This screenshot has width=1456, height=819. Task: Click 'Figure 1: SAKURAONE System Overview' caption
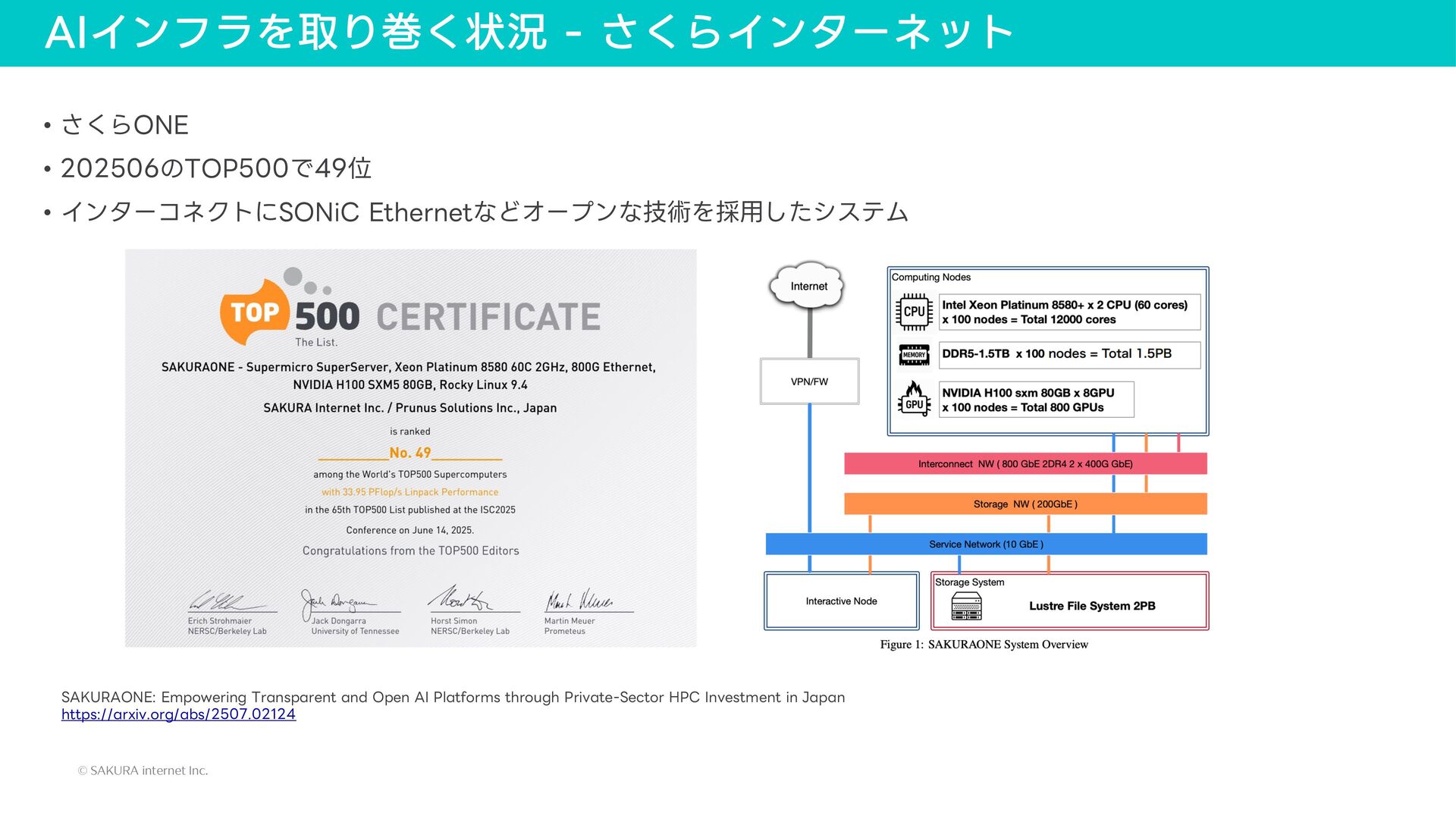pos(984,645)
